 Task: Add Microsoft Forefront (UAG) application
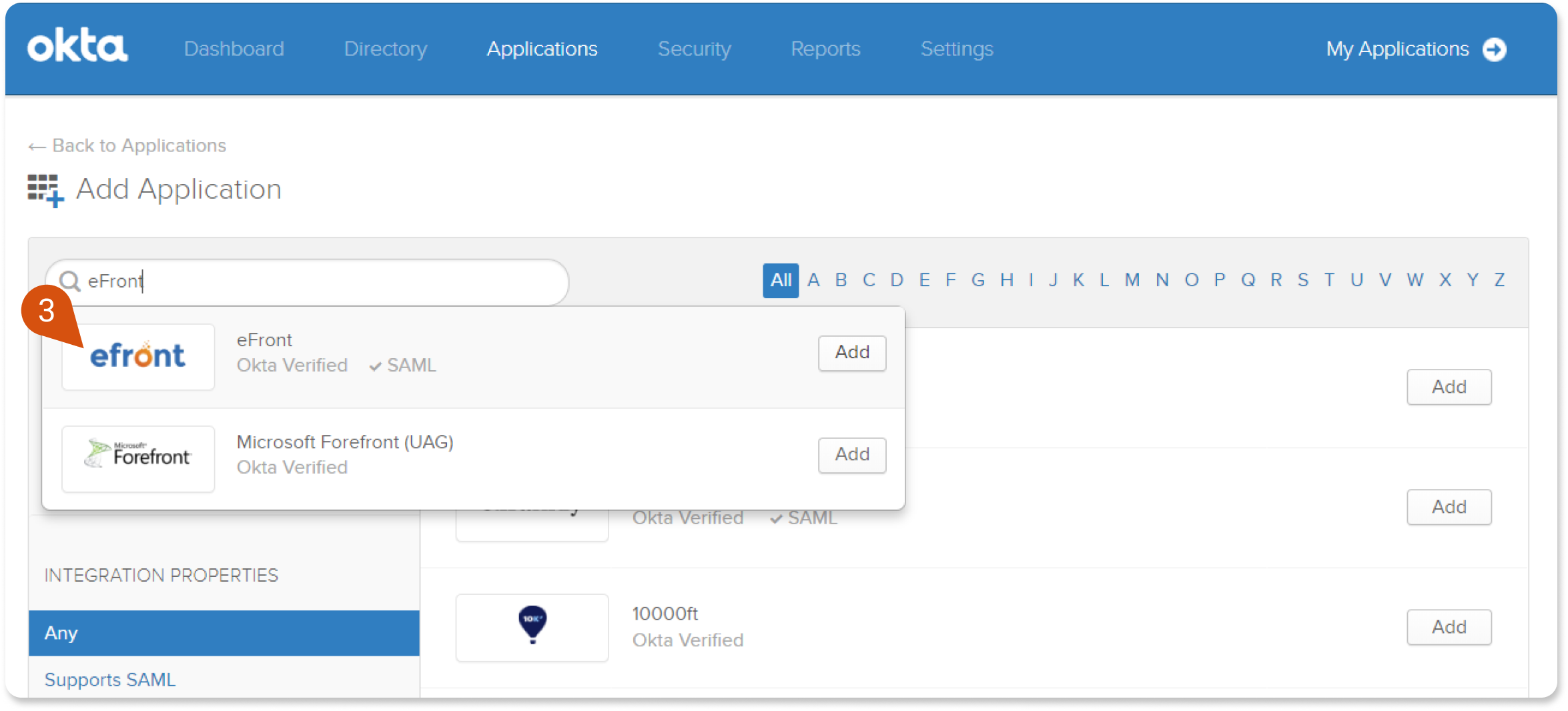[x=852, y=455]
